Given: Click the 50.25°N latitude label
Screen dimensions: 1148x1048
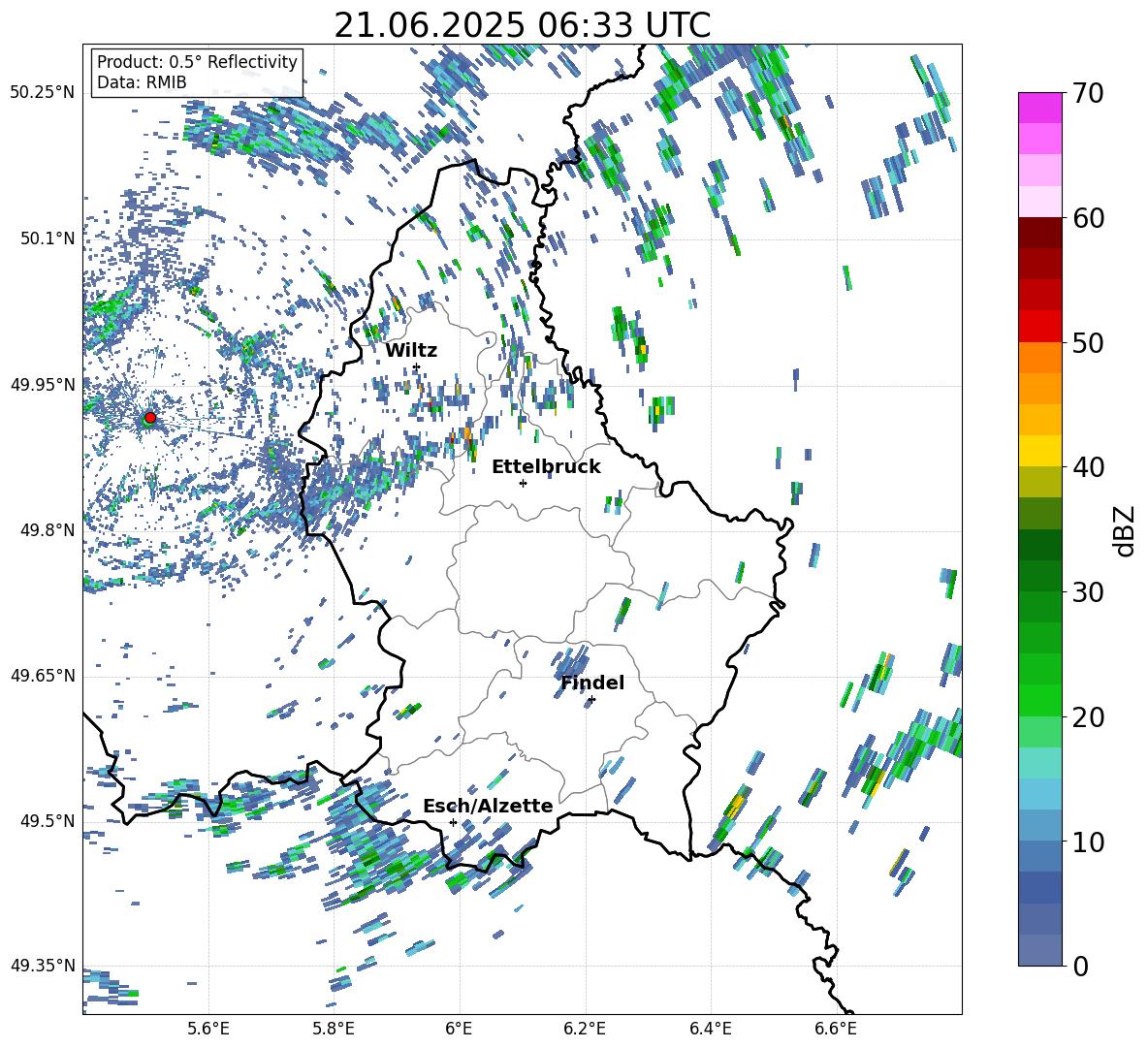Looking at the screenshot, I should pyautogui.click(x=43, y=93).
